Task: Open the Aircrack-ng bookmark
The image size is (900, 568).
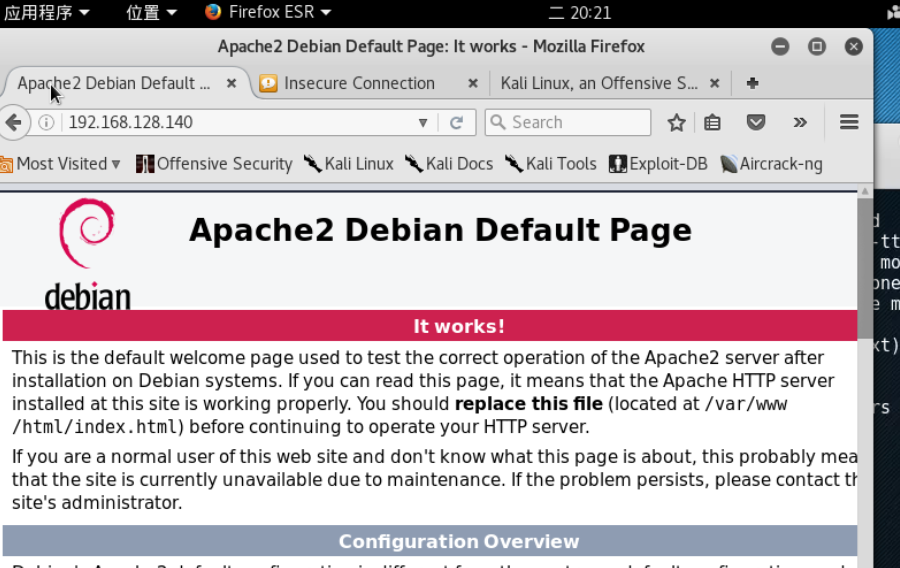Action: click(771, 164)
